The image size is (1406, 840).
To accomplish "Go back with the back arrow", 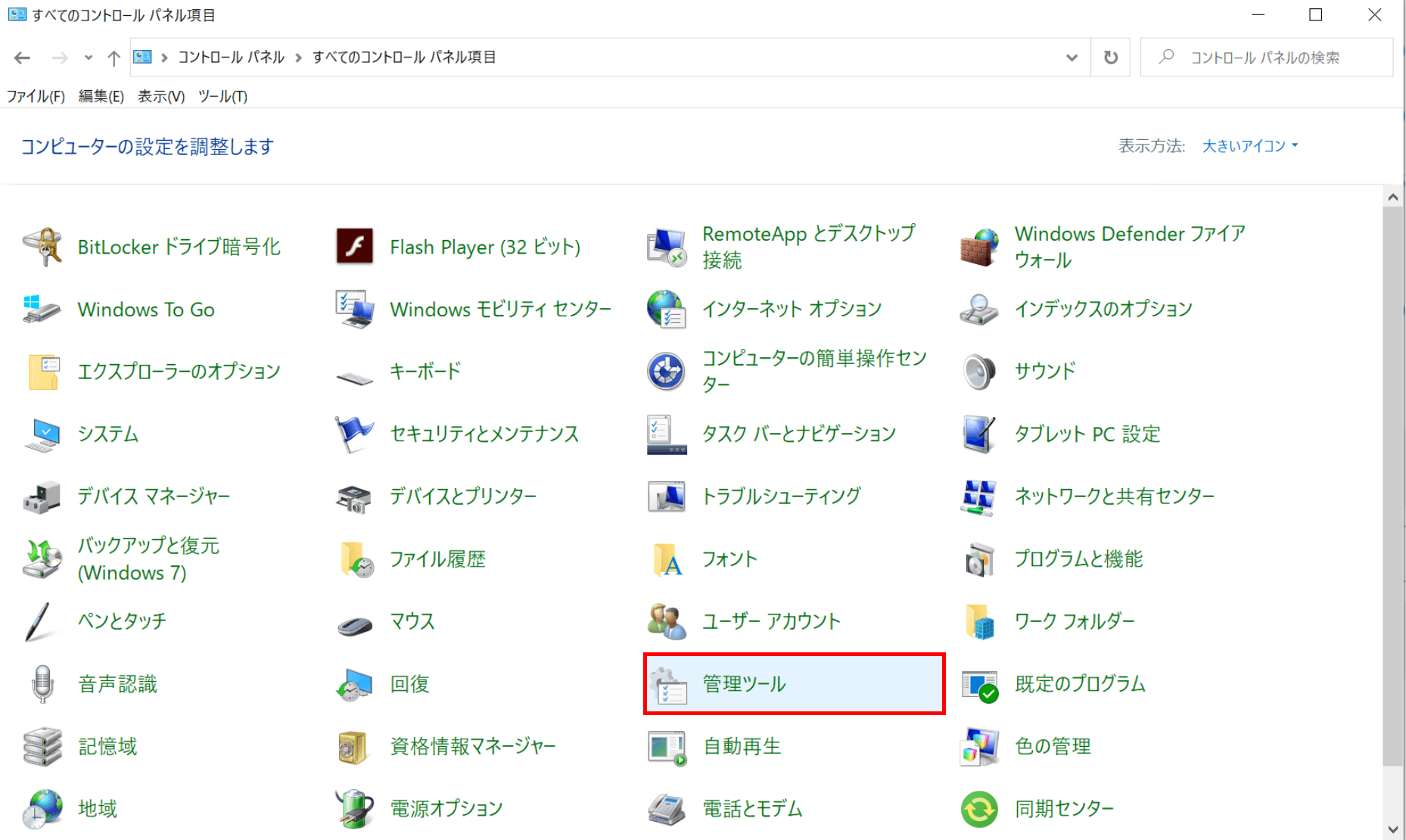I will [22, 58].
